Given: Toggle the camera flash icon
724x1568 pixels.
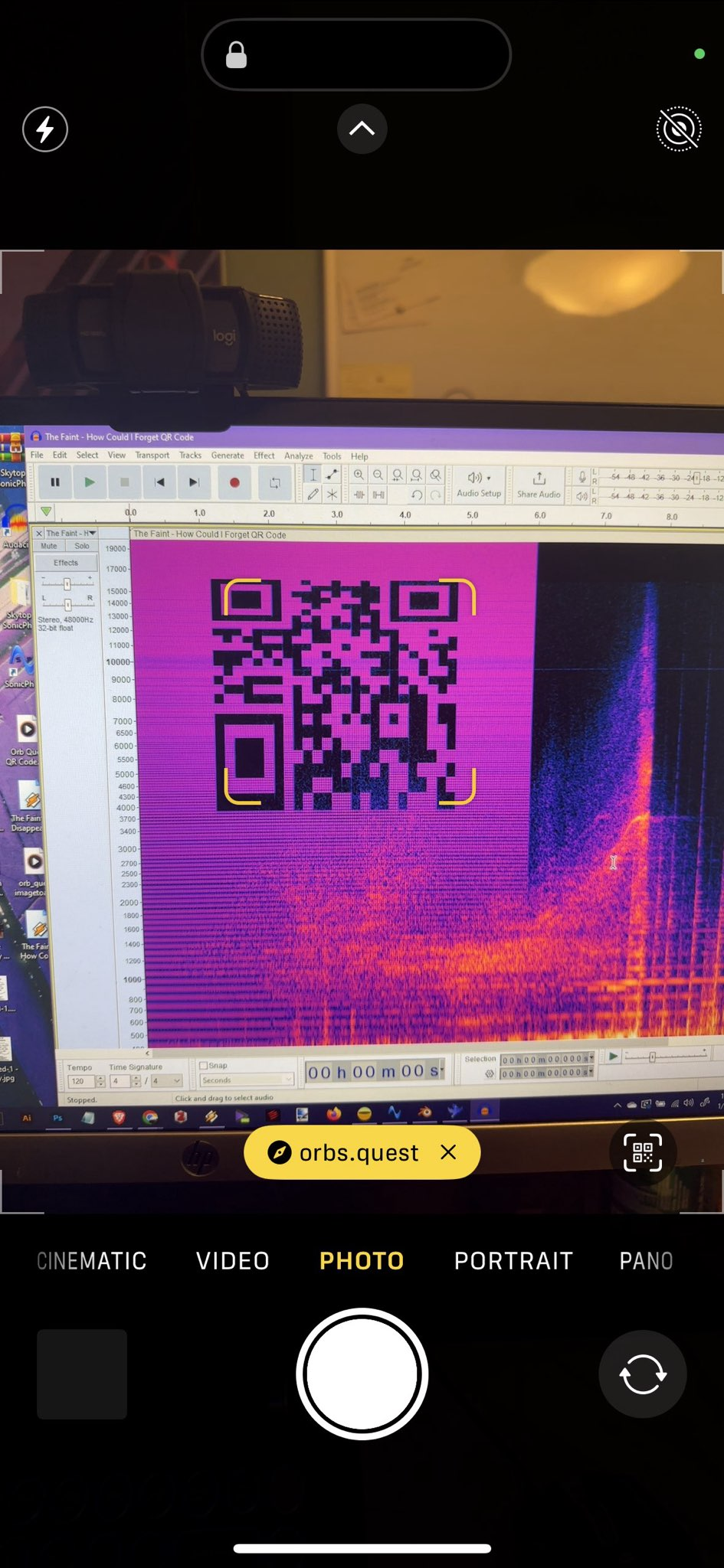Looking at the screenshot, I should click(45, 129).
